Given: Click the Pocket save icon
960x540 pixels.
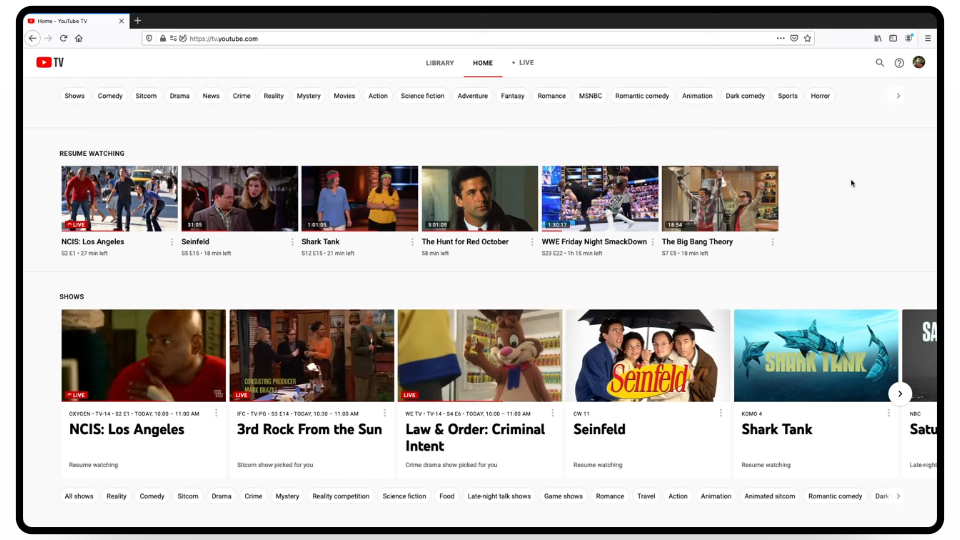Looking at the screenshot, I should [794, 38].
